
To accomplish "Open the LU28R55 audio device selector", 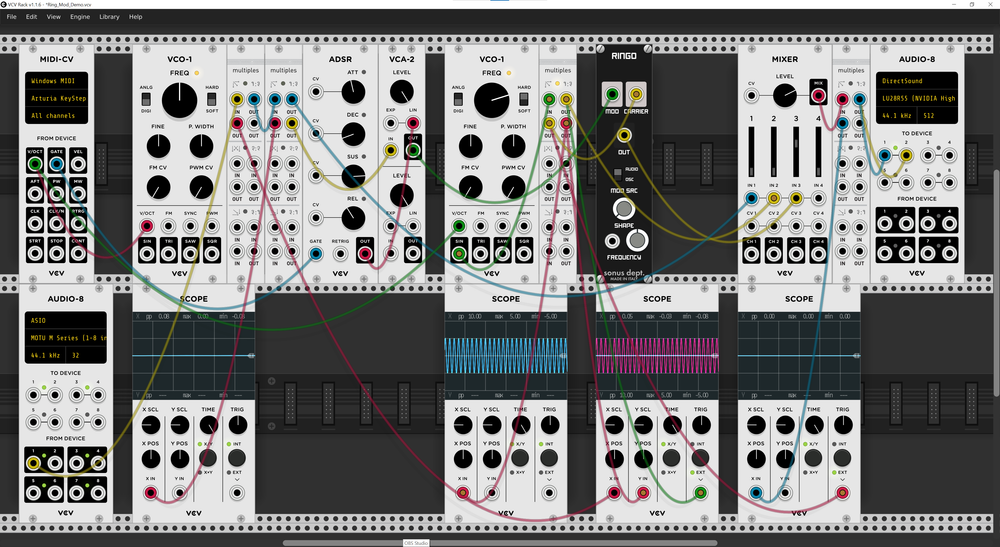I will click(x=916, y=98).
